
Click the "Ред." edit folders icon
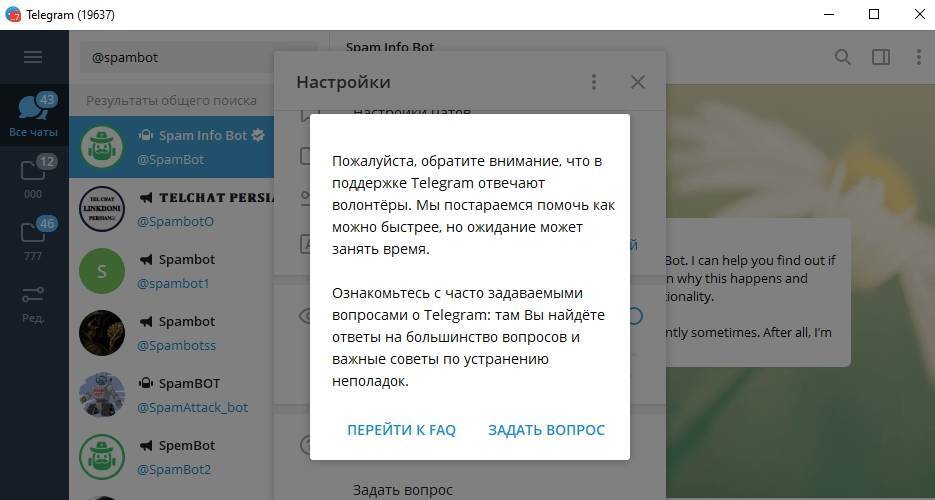(x=33, y=302)
